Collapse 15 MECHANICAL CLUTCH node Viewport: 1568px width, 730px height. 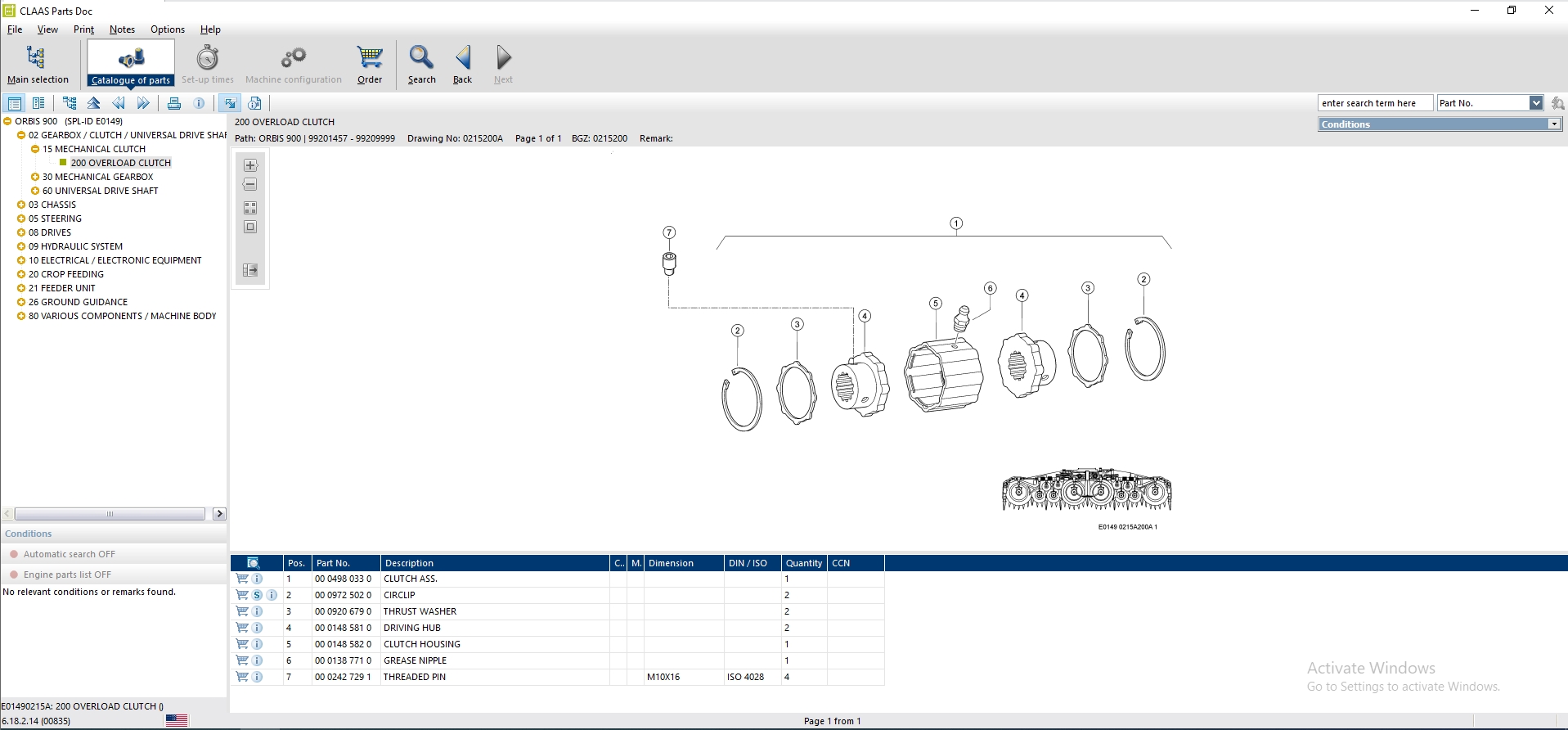35,149
